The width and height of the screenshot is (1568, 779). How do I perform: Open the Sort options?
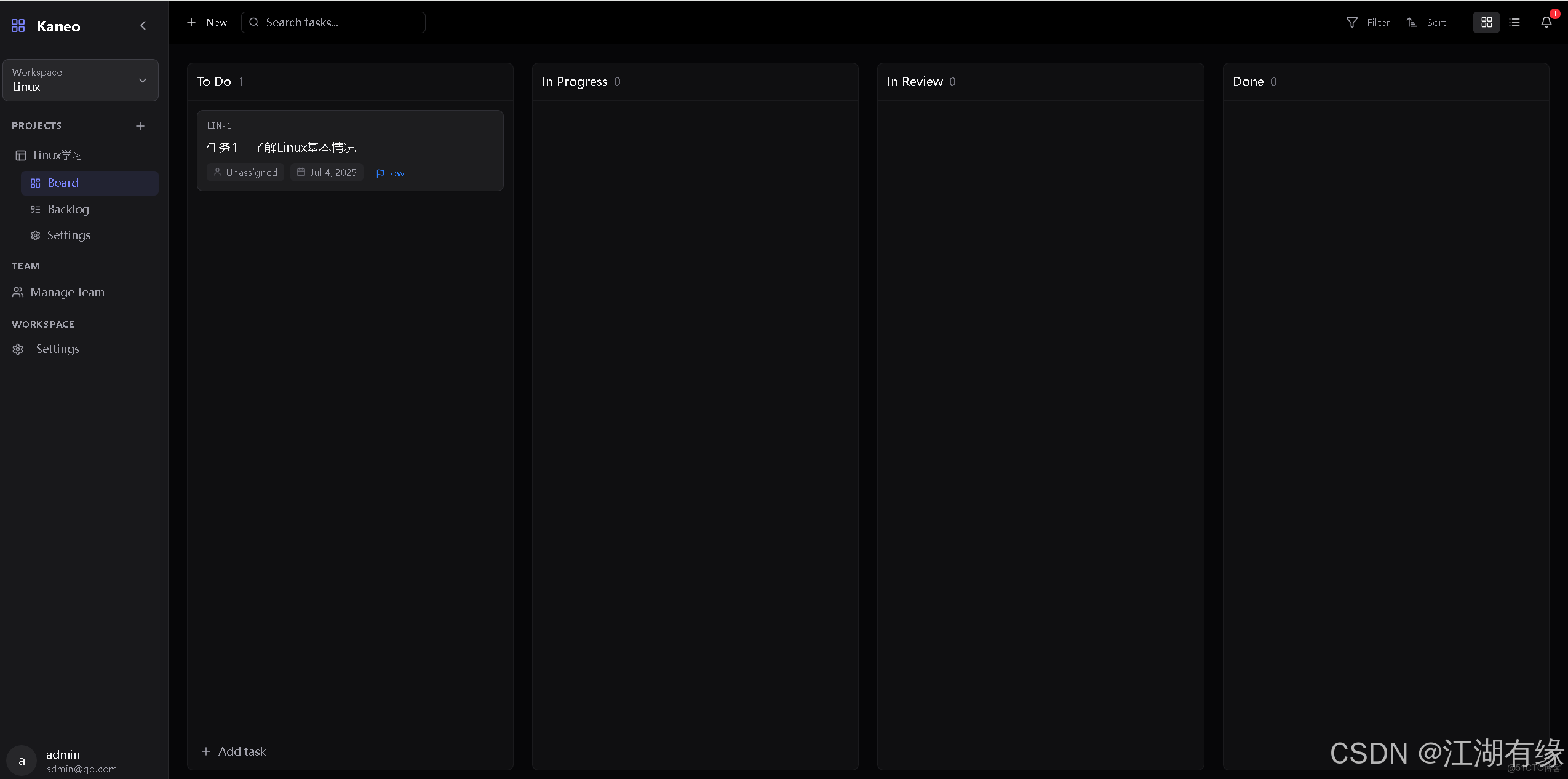click(1427, 22)
